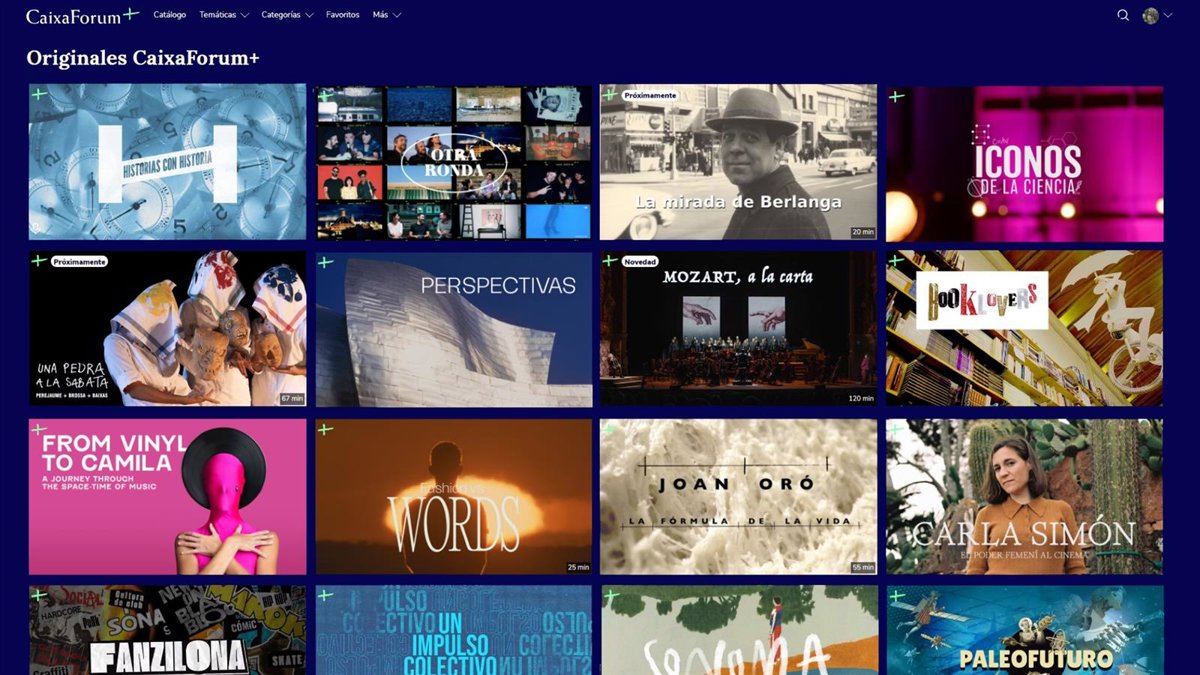The image size is (1200, 675).
Task: Open the Paleofuturo thumbnail
Action: pyautogui.click(x=1025, y=630)
